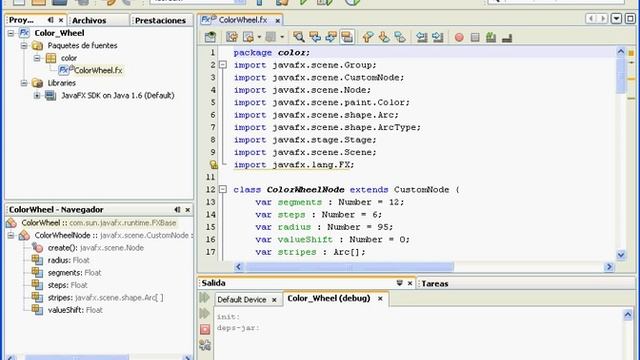The width and height of the screenshot is (640, 360).
Task: Collapse Paquetes de fuentes node
Action: [24, 46]
